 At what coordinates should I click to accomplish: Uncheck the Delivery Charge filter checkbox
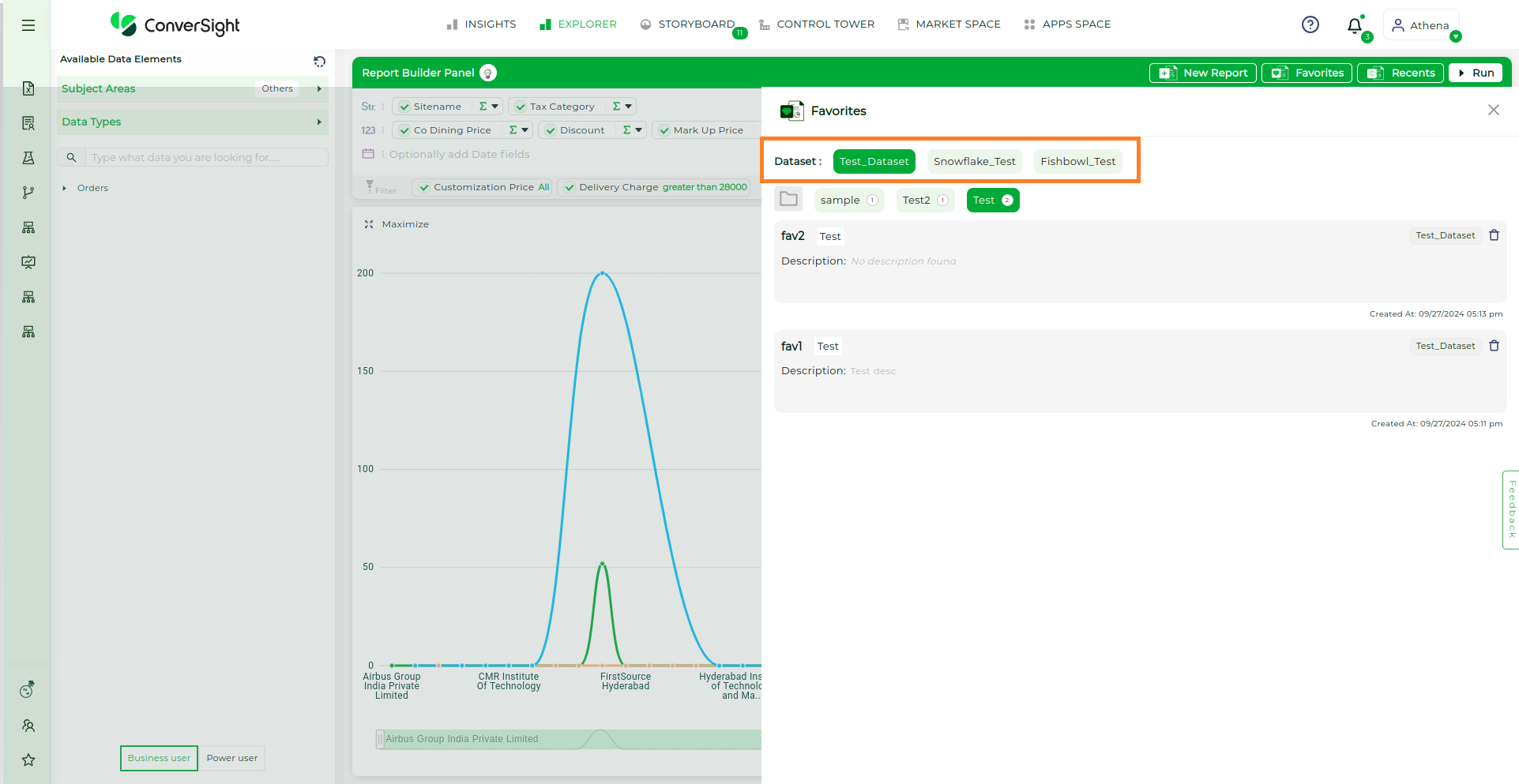click(x=570, y=187)
